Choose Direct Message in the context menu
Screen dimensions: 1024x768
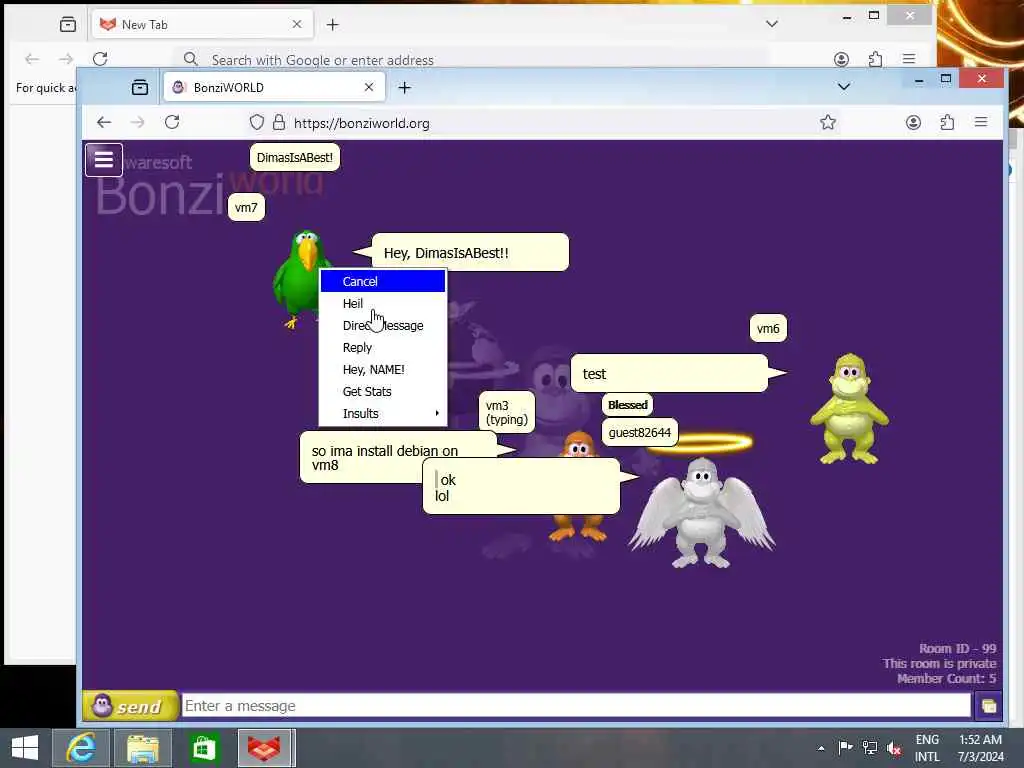coord(383,325)
